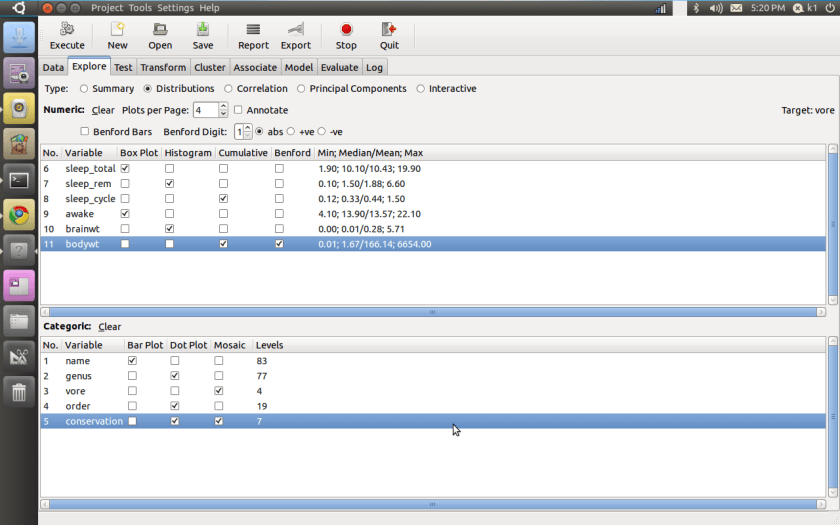Click the Execute toolbar icon
The image size is (840, 525).
click(67, 30)
